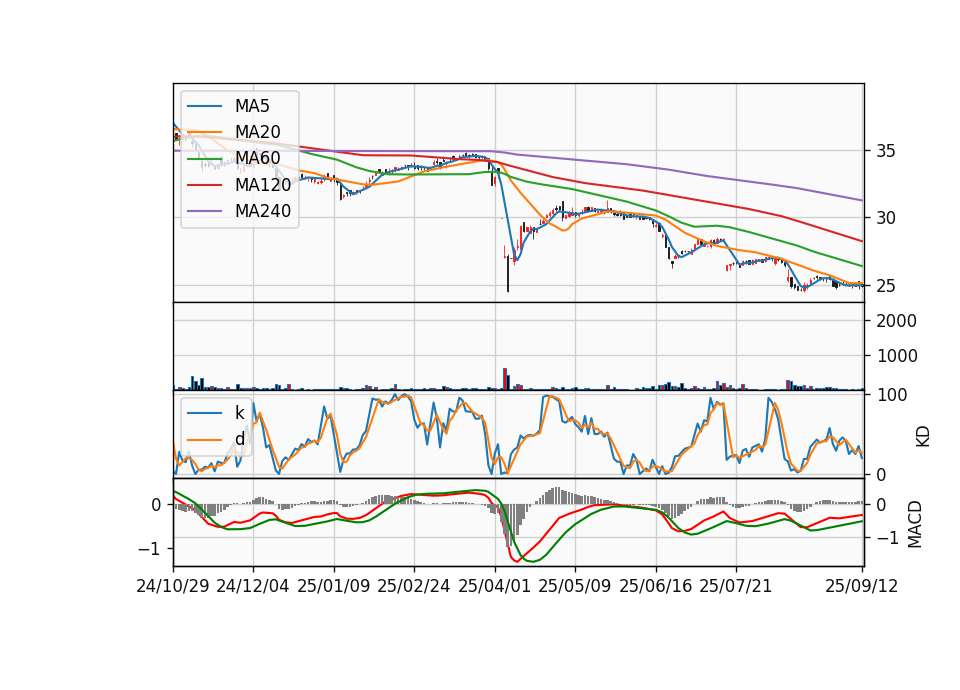Click the 25/07/21 date axis label

[x=735, y=586]
